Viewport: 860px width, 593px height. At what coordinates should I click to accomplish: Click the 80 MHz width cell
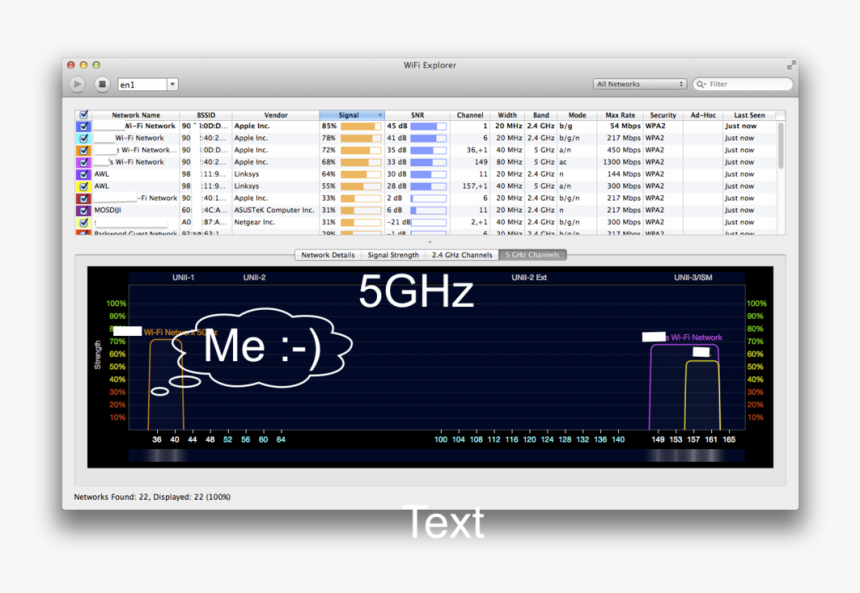click(x=509, y=162)
